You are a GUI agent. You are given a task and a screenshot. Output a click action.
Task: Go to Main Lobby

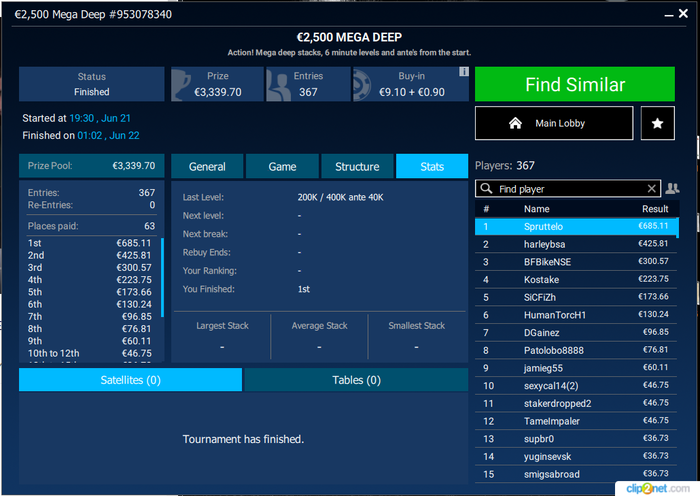554,123
